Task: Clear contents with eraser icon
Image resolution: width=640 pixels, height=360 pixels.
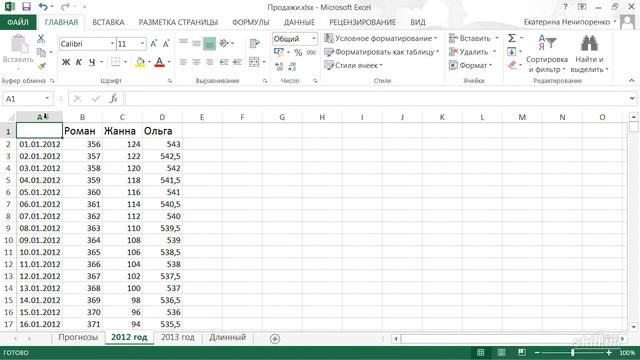Action: (x=512, y=65)
